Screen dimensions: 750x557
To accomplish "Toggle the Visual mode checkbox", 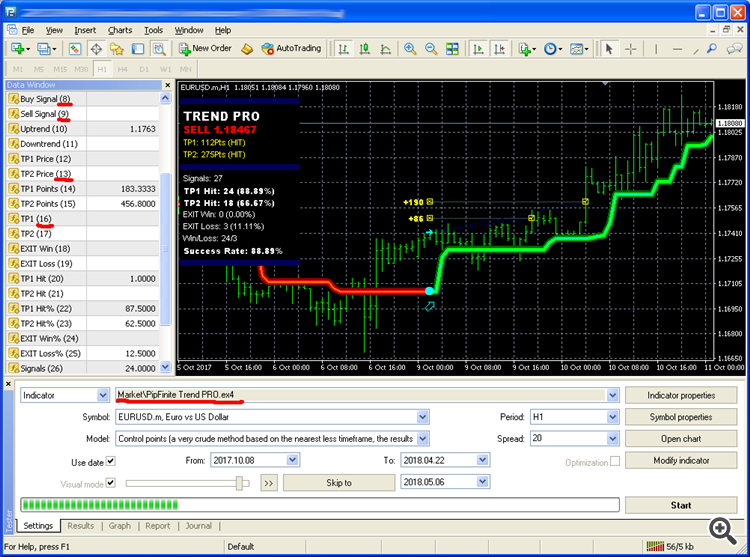I will pos(110,483).
